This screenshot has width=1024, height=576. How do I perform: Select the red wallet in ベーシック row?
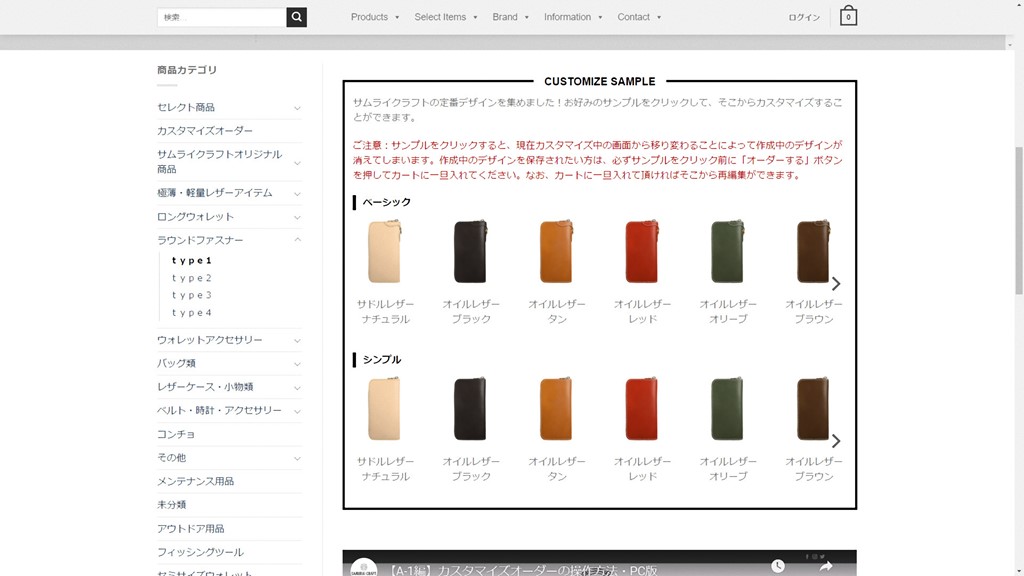[642, 252]
